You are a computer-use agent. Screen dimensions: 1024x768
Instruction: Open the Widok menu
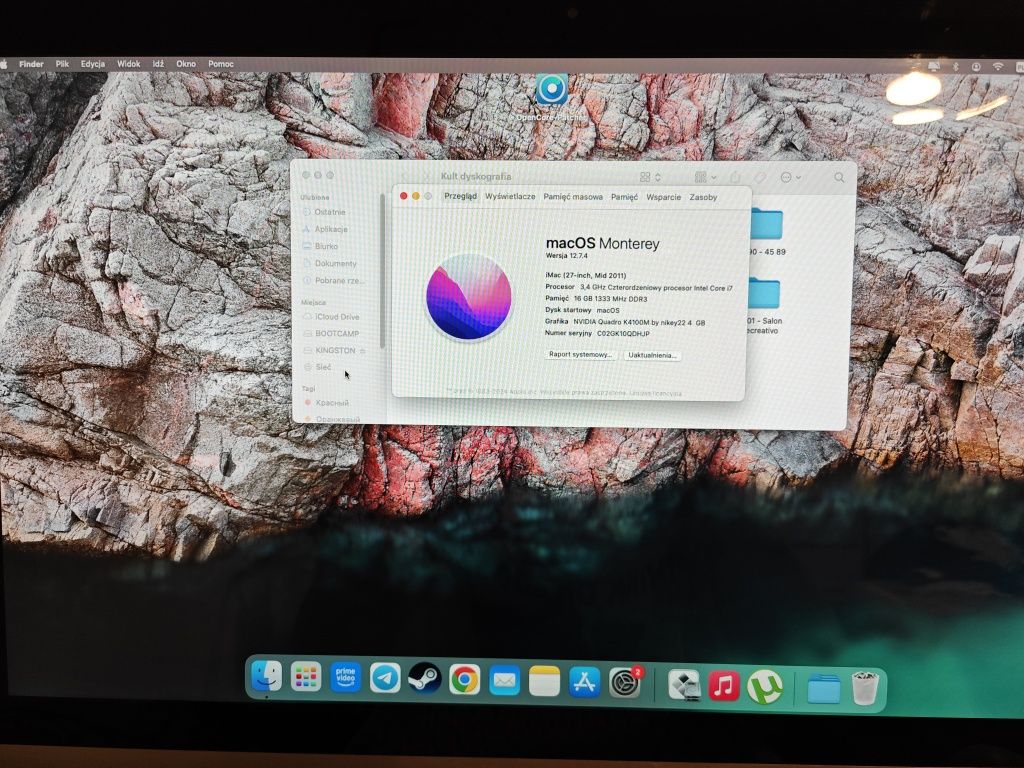(129, 64)
